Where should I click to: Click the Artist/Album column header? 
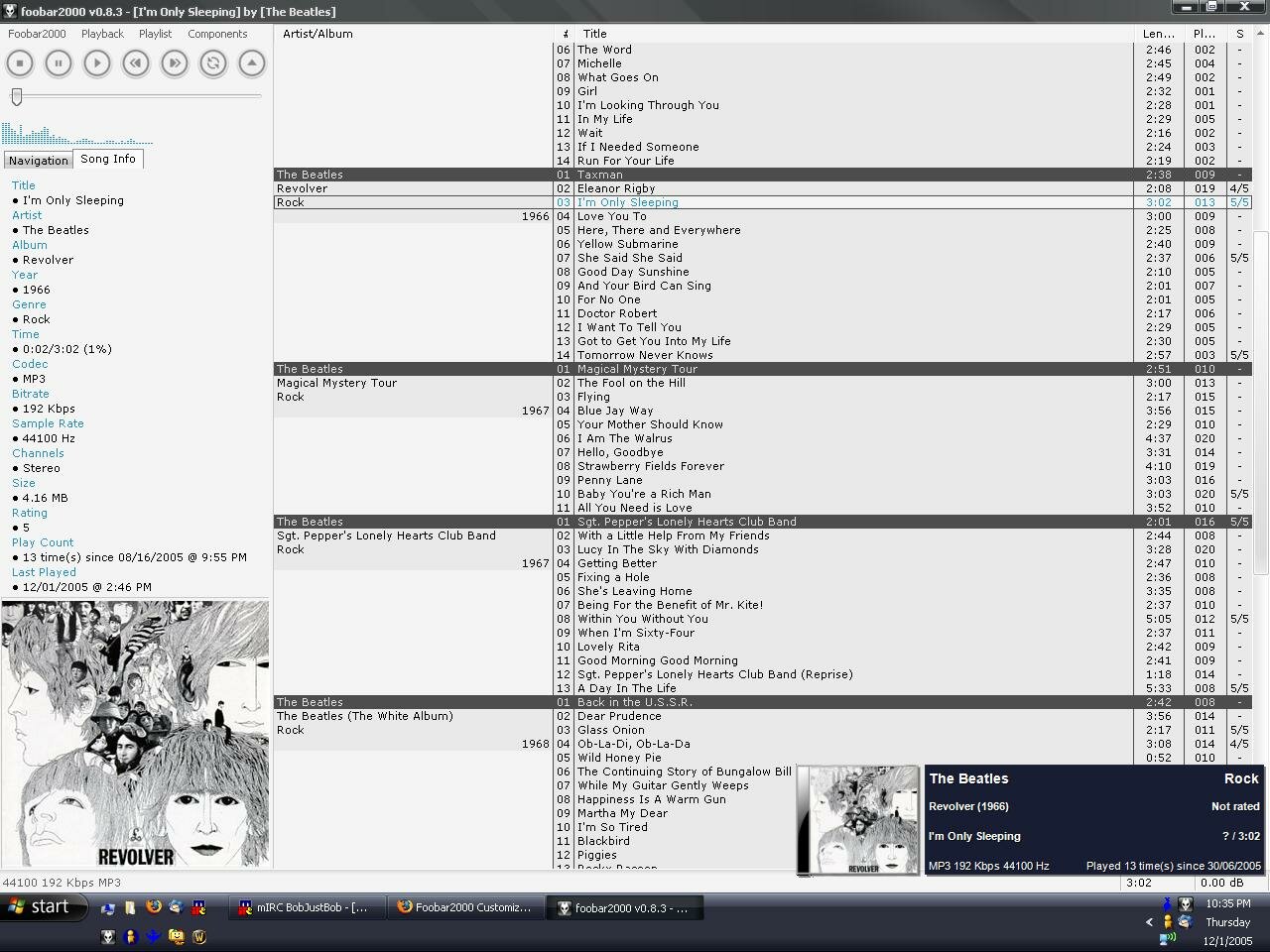(x=414, y=34)
